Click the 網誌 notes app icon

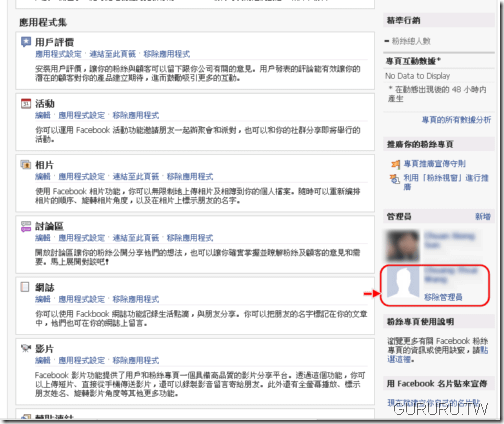pyautogui.click(x=25, y=287)
